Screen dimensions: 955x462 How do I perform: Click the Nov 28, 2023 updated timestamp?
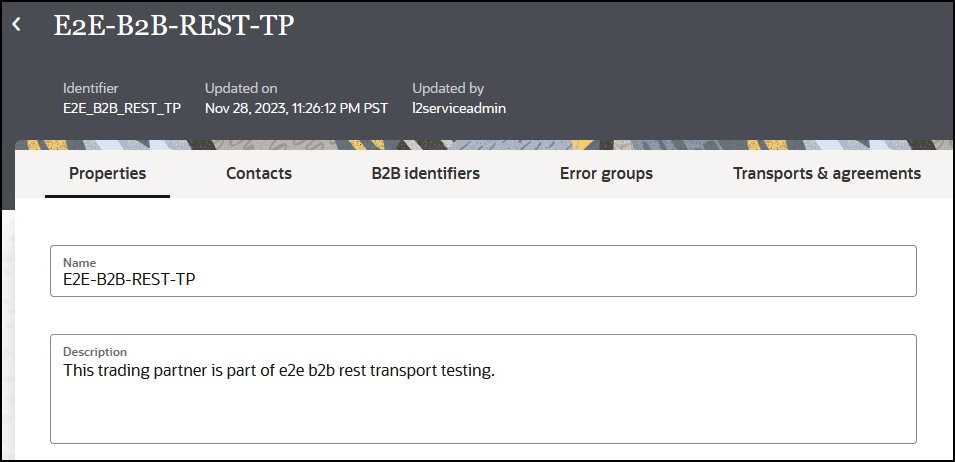(296, 108)
